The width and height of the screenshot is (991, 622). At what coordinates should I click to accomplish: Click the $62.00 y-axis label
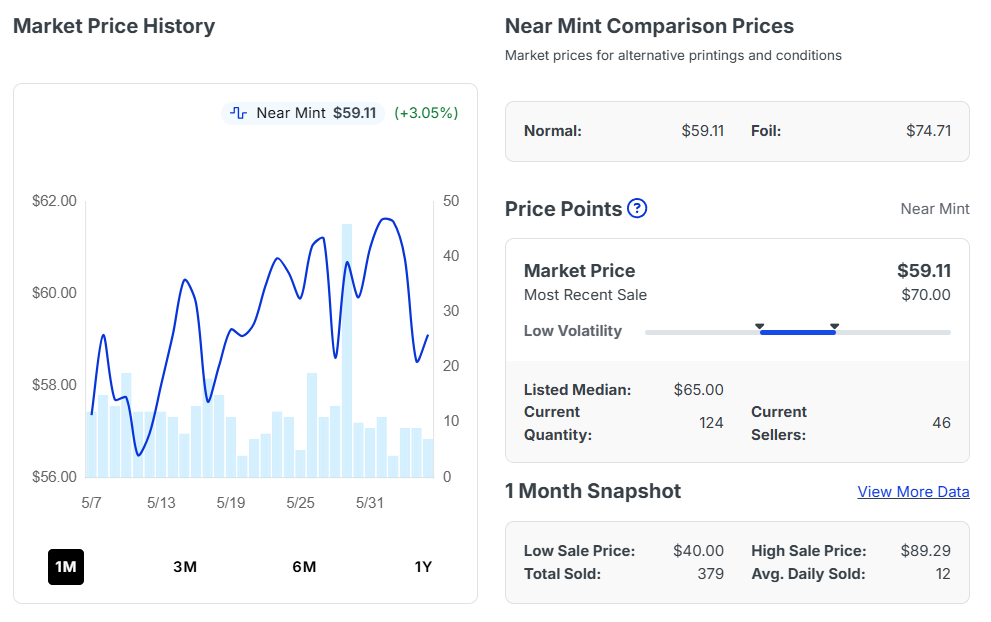(54, 201)
